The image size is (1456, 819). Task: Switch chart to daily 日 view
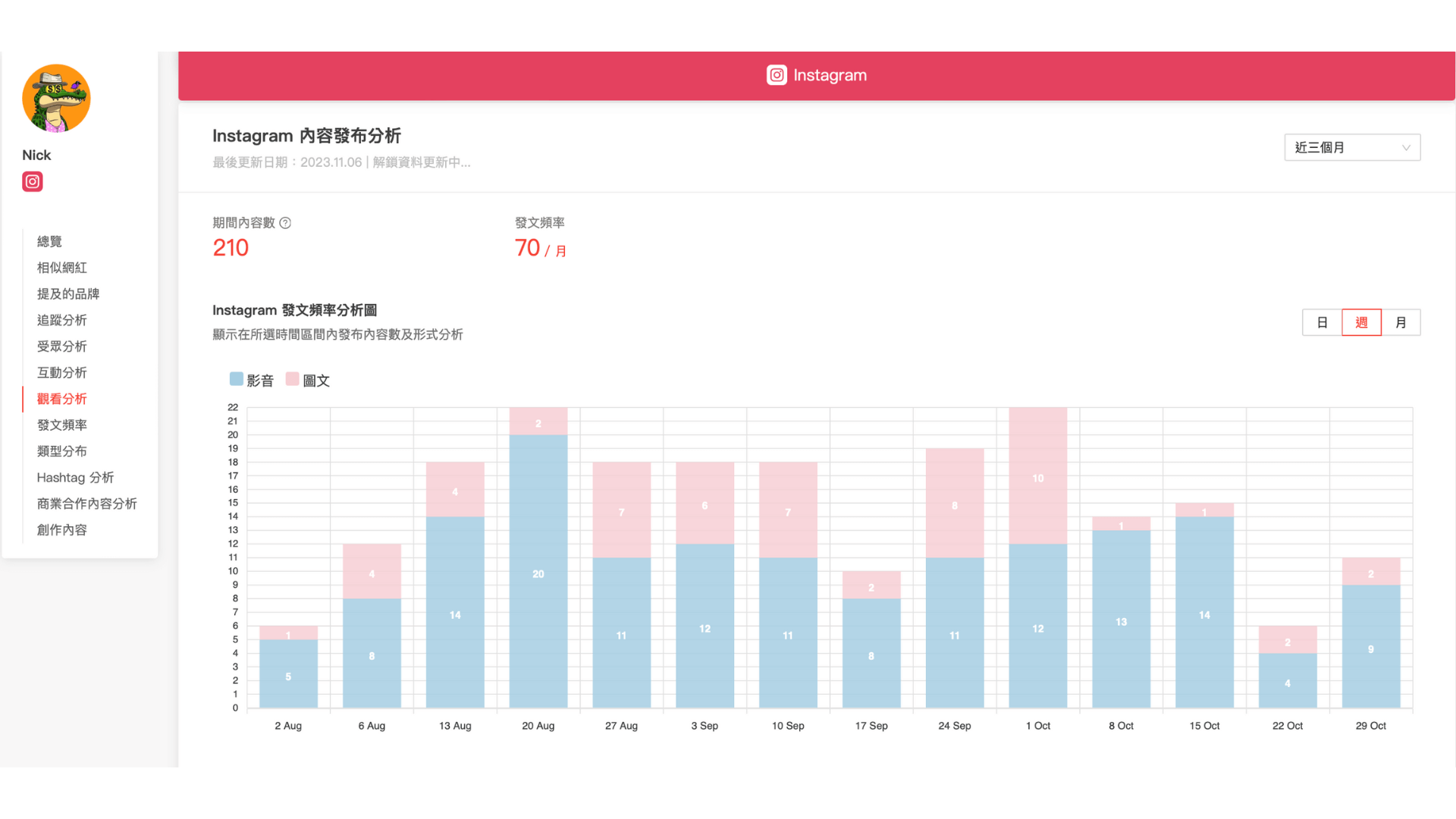pos(1322,322)
